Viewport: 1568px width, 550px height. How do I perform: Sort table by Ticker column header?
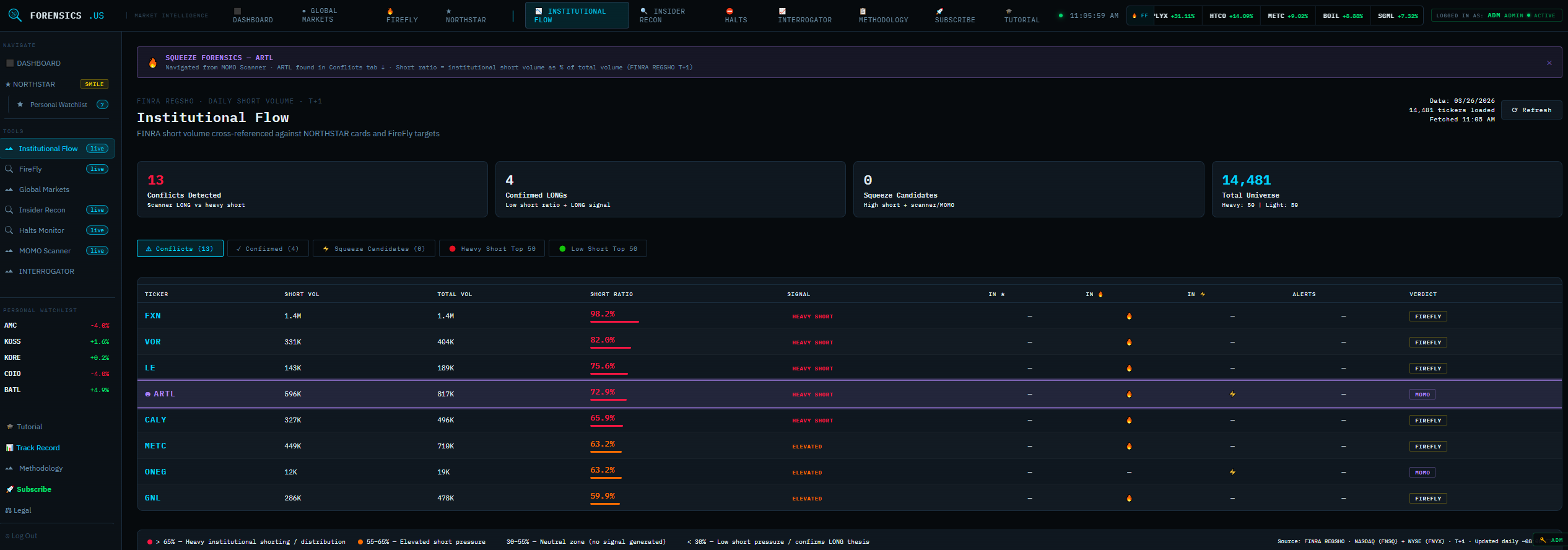click(156, 294)
